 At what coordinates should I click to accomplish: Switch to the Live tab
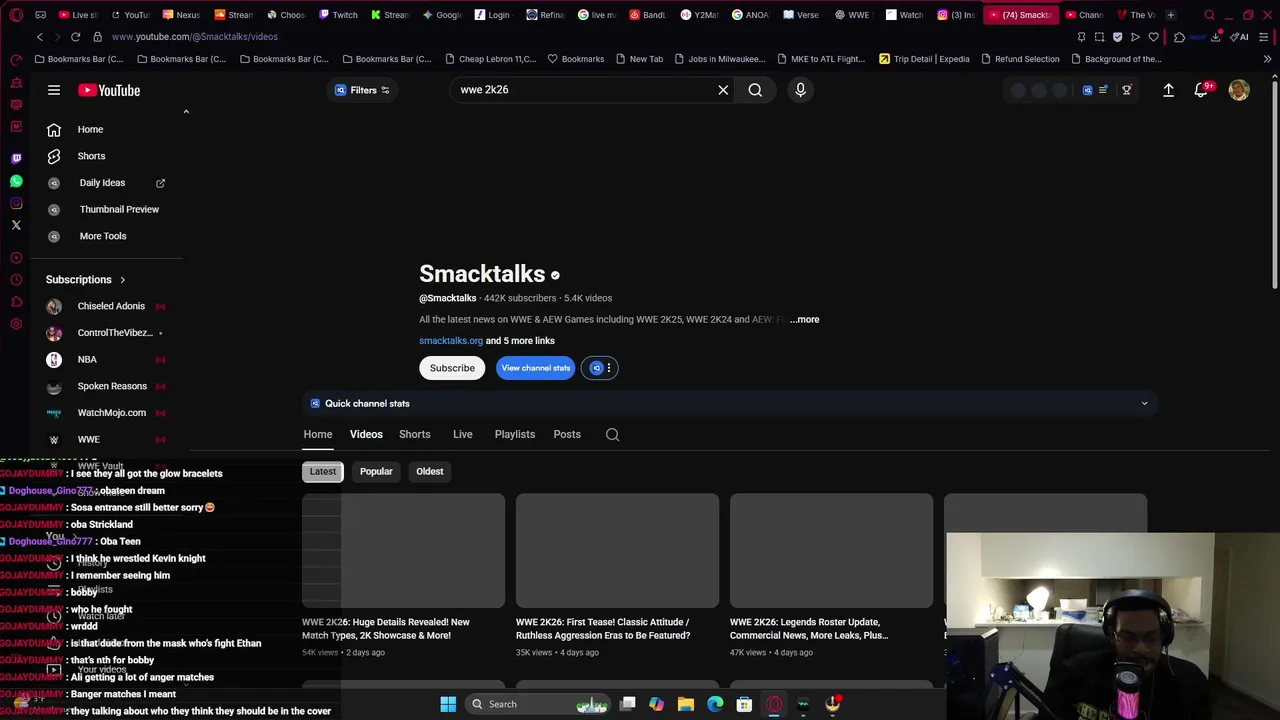pyautogui.click(x=462, y=435)
